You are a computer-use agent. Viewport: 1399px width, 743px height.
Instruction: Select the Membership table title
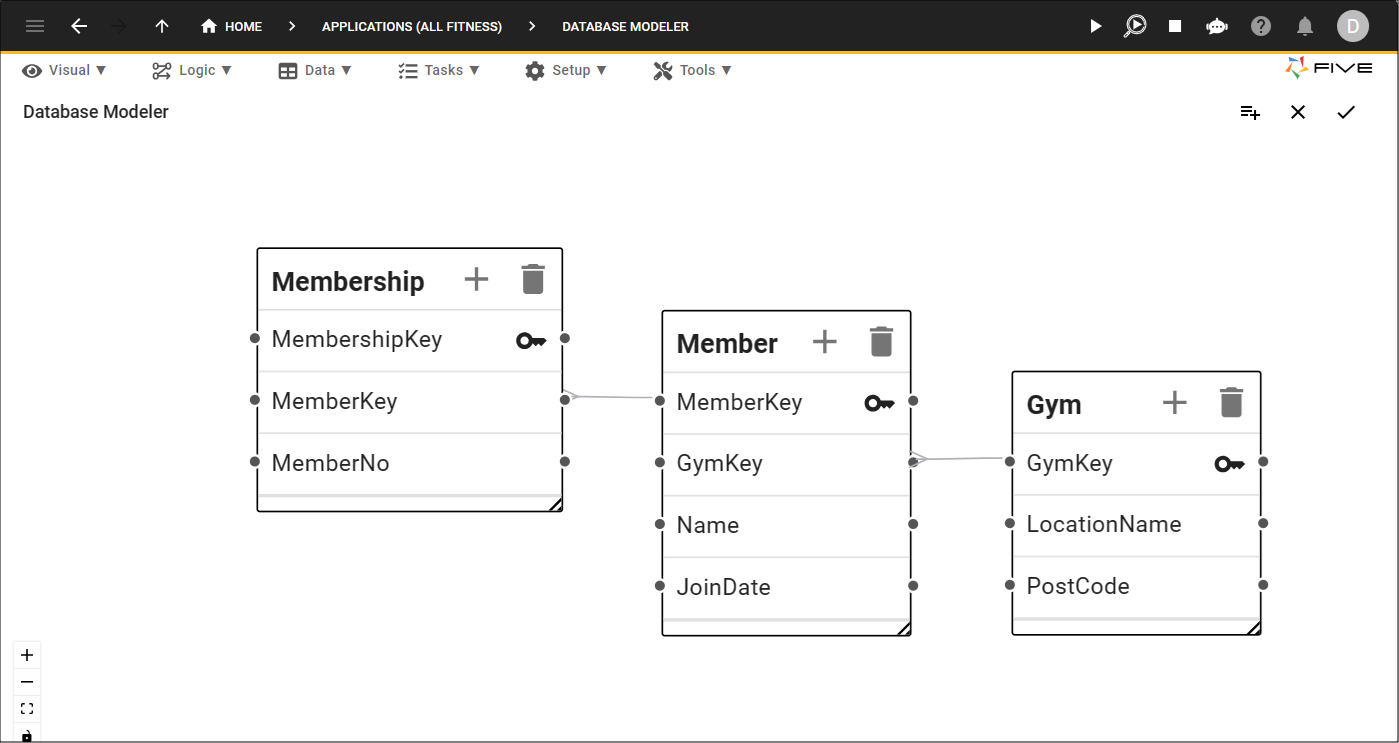348,281
